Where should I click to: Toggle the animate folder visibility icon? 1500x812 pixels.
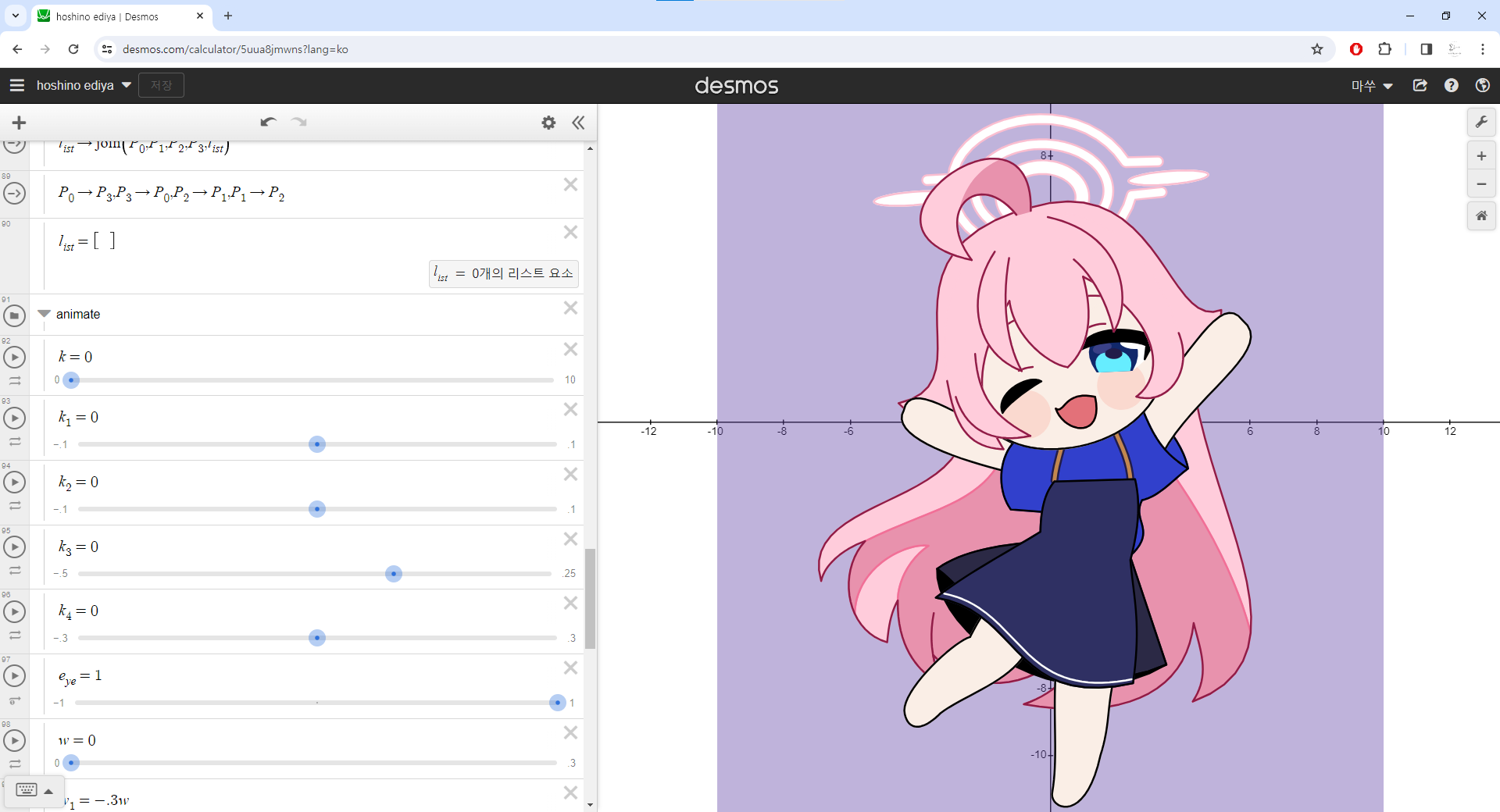(x=14, y=315)
